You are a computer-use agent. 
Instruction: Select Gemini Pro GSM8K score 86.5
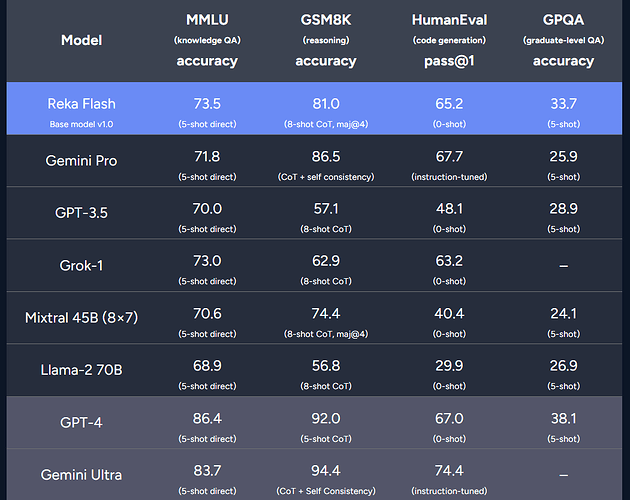[x=326, y=156]
